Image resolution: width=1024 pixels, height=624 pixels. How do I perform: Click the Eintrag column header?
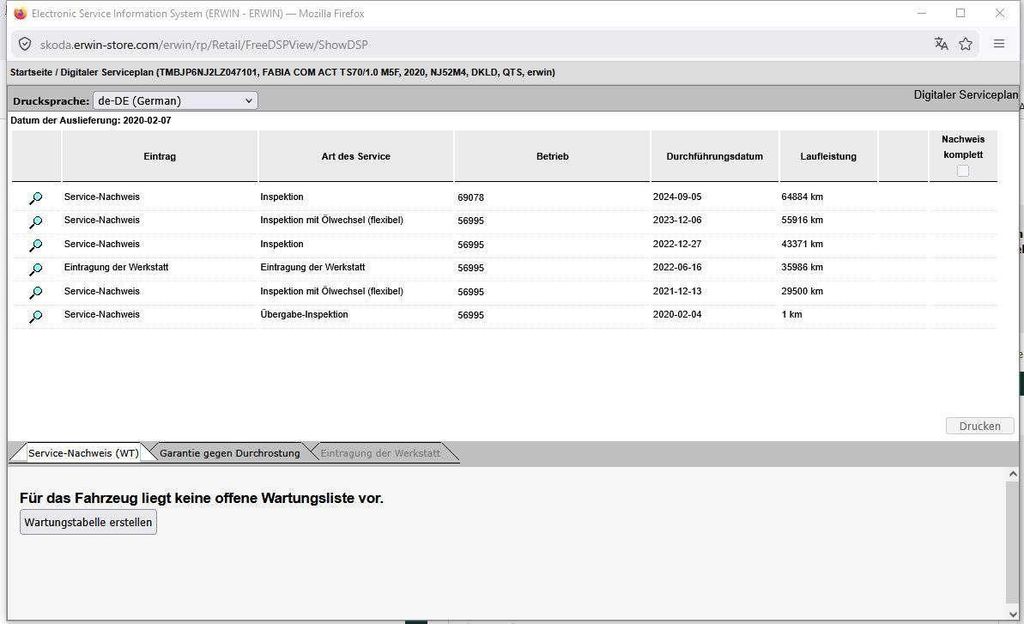pyautogui.click(x=160, y=157)
